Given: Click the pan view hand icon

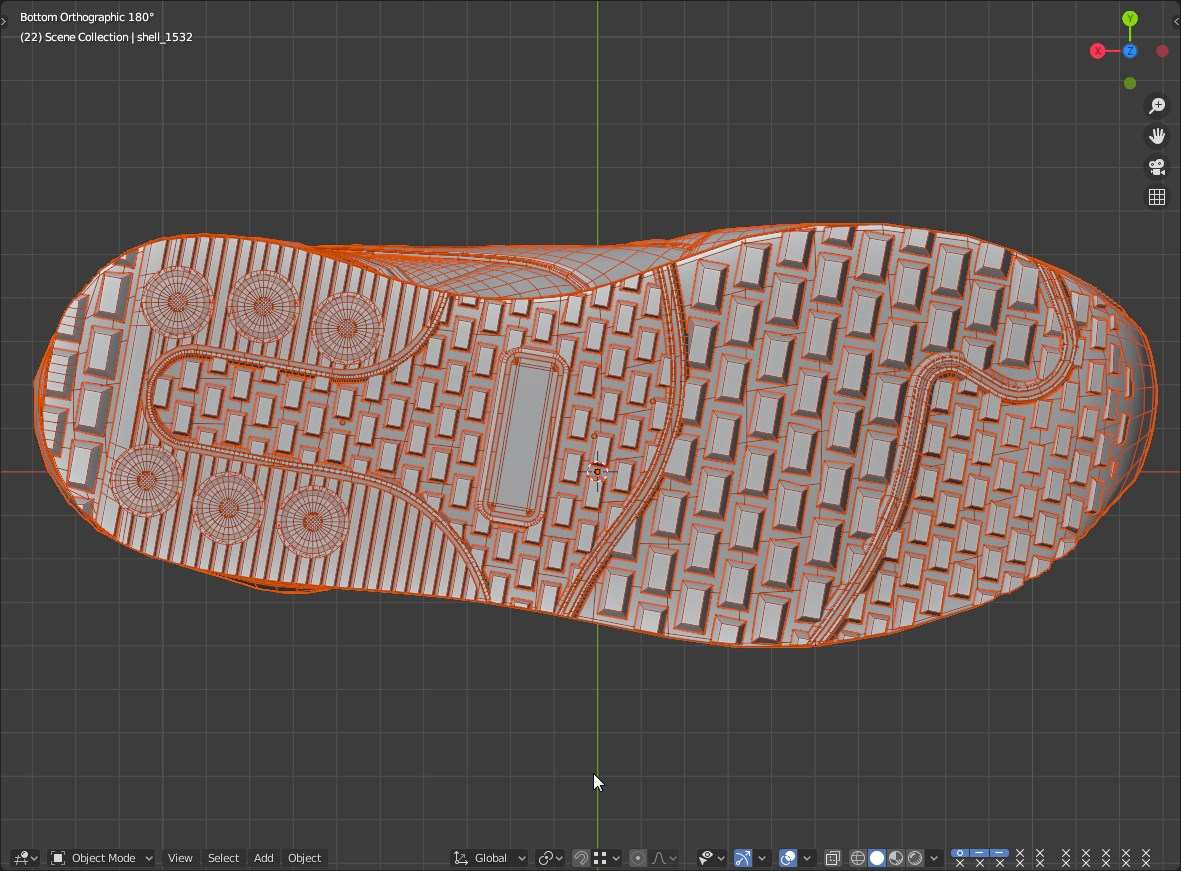Looking at the screenshot, I should coord(1157,136).
